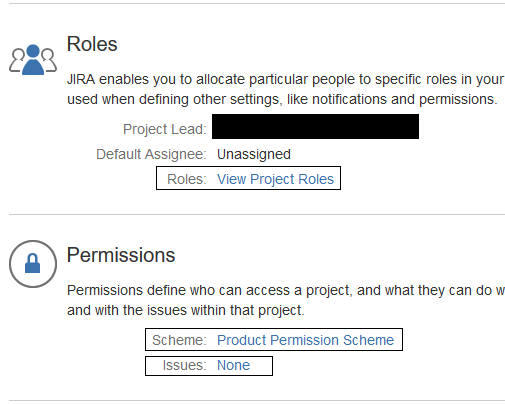Click the Permissions padlock icon
This screenshot has height=405, width=505.
tap(33, 264)
